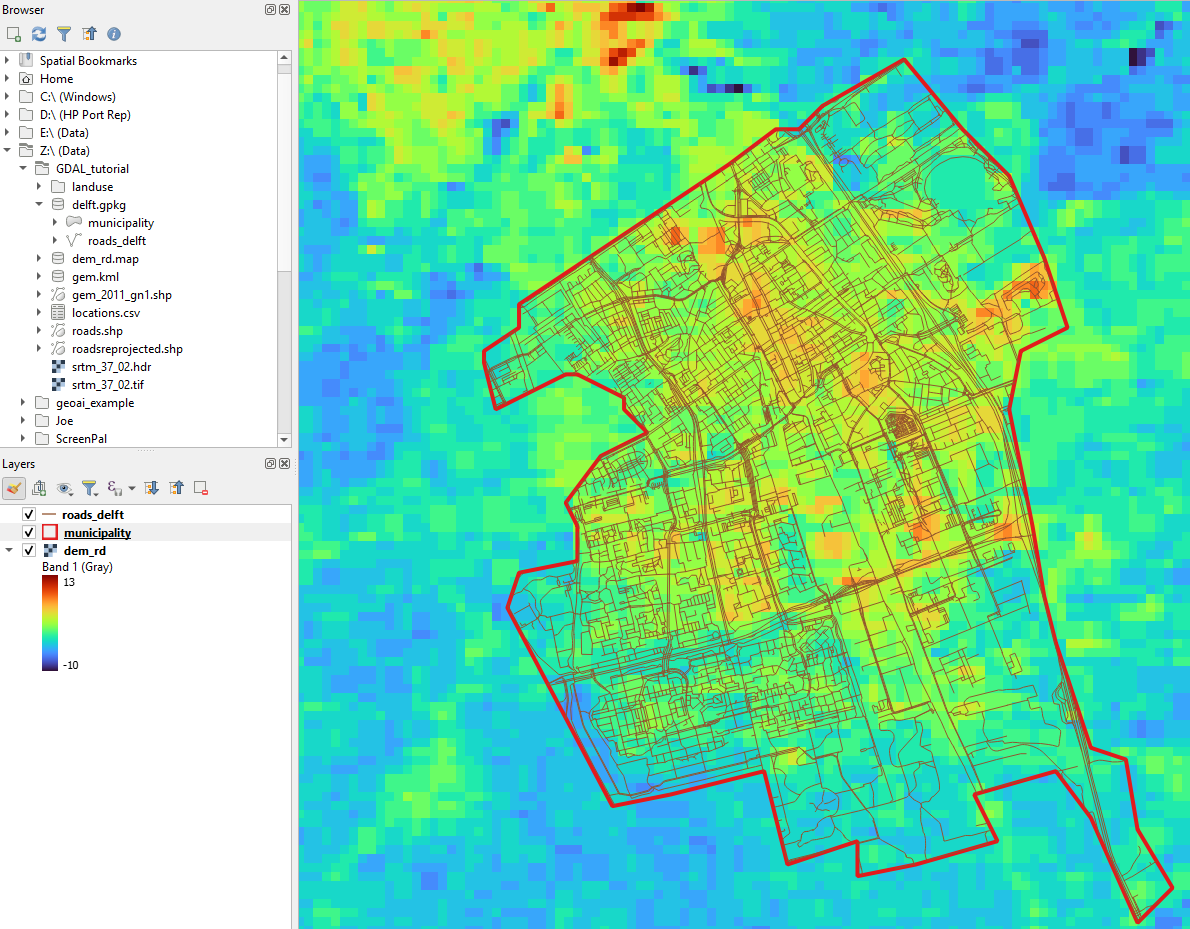
Task: Collapse the delft.gpkg tree node
Action: 39,205
